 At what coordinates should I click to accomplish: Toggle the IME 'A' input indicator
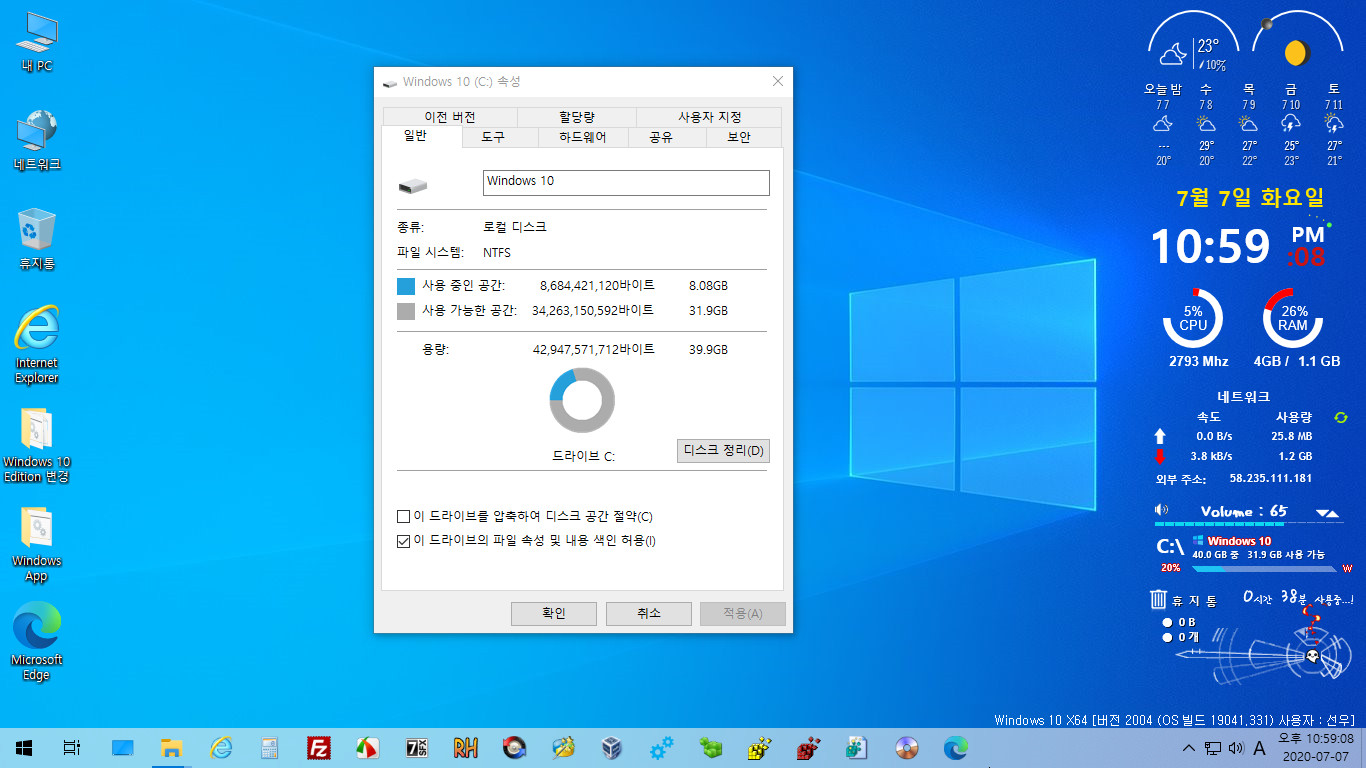click(x=1260, y=748)
